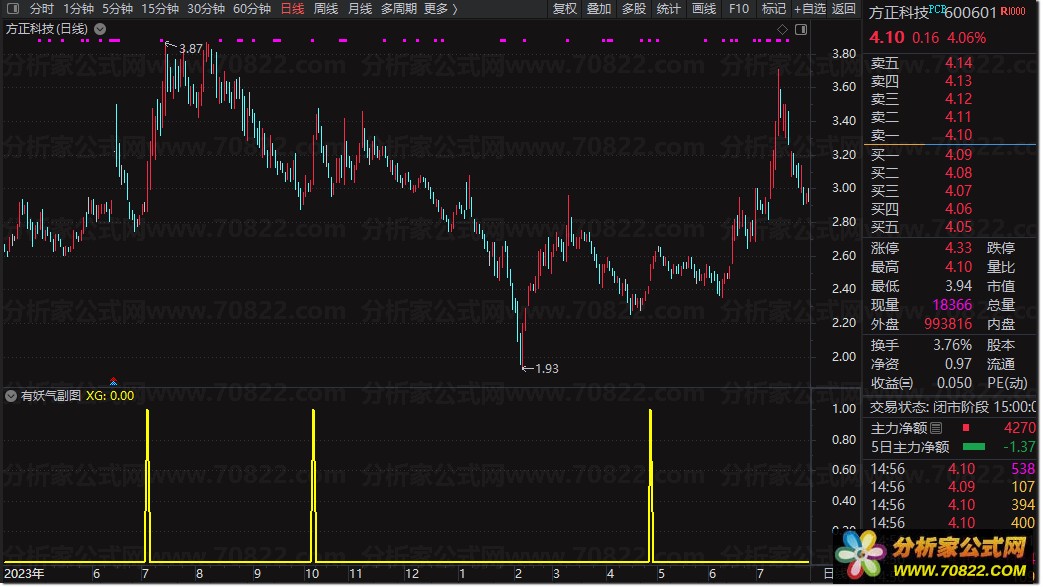Screen dimensions: 1043x587
Task: Click the 复权 adjustment button
Action: point(565,9)
